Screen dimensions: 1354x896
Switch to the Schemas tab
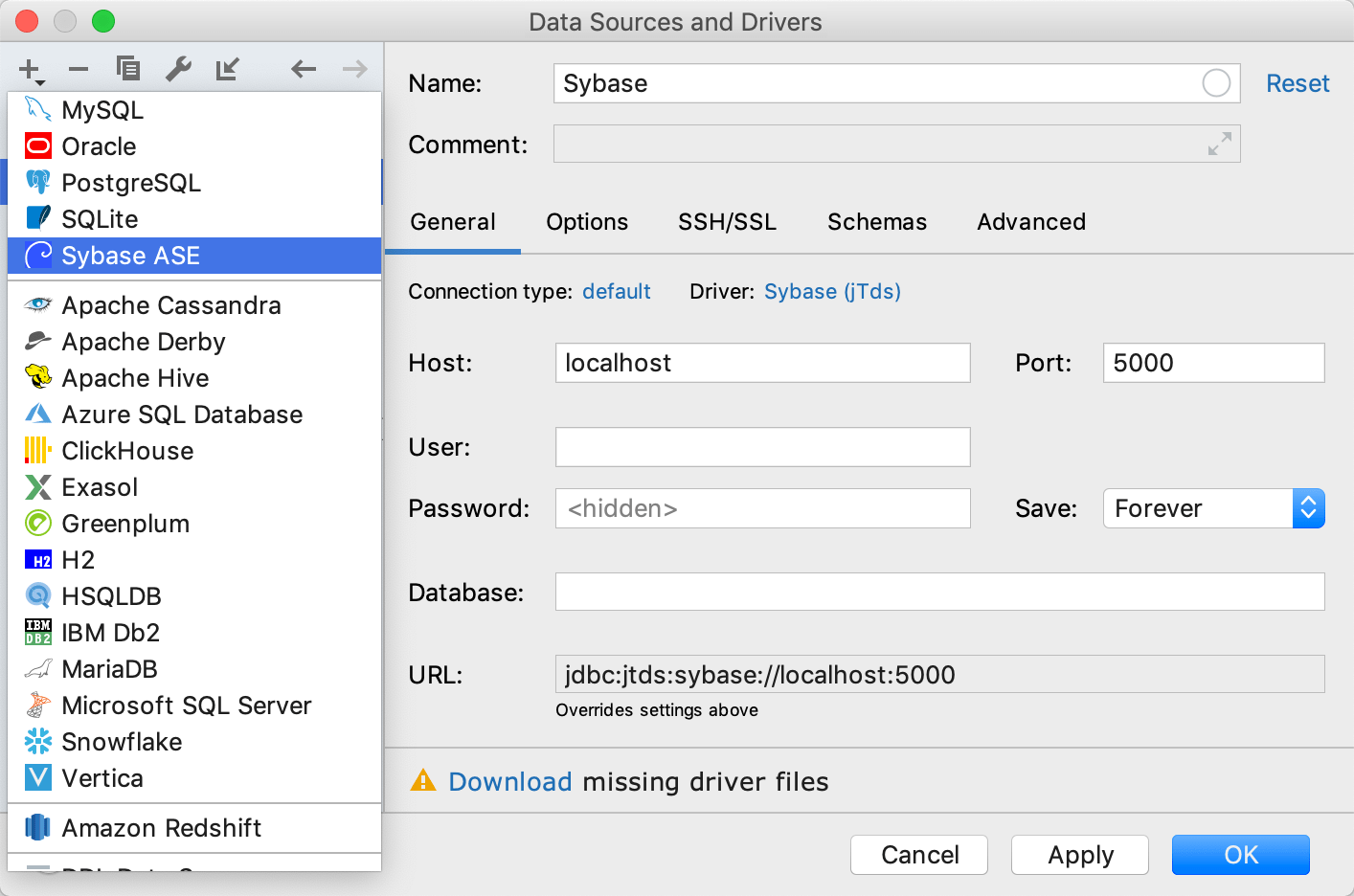[x=877, y=222]
